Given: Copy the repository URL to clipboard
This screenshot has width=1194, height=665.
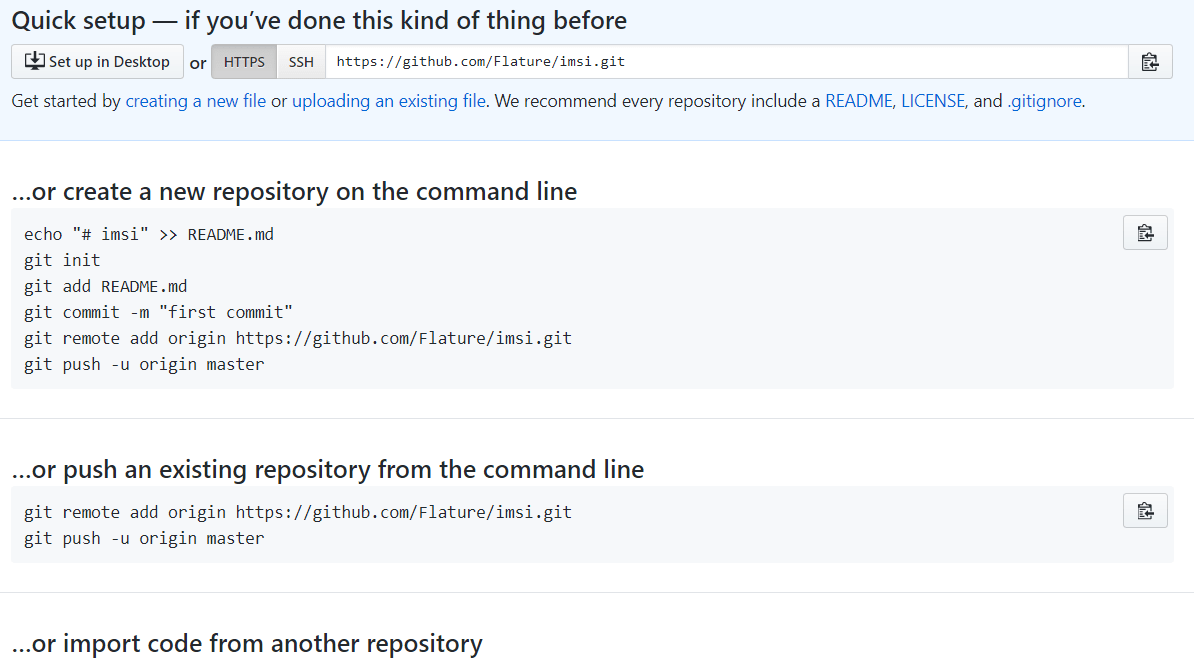Looking at the screenshot, I should click(1150, 61).
